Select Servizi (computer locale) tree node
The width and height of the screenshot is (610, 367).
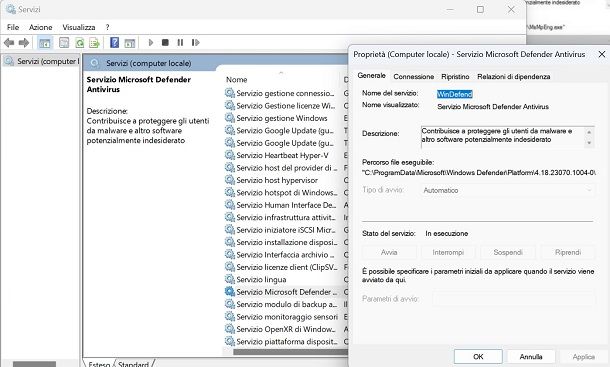[x=41, y=61]
